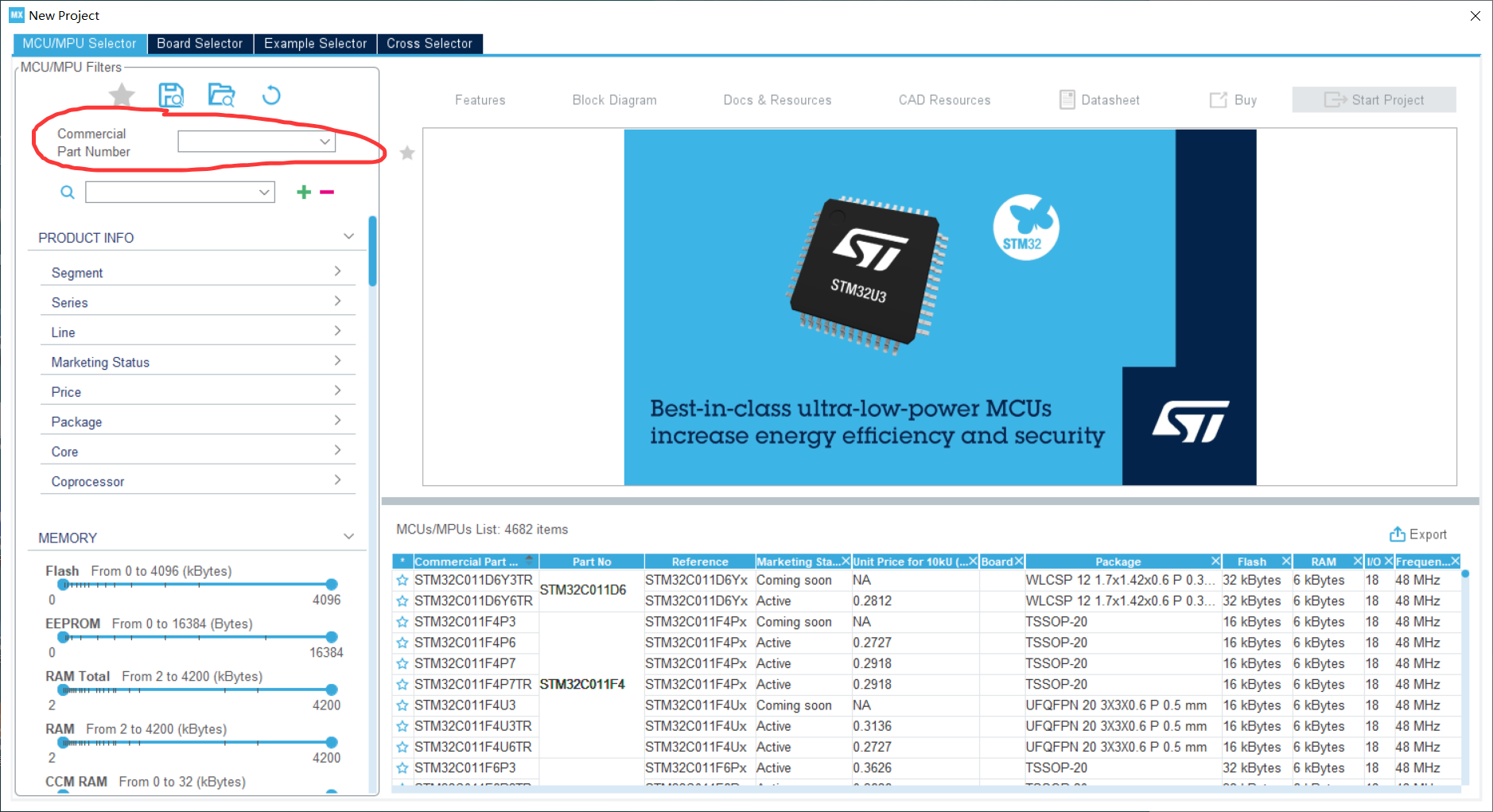Click the save search filter icon
This screenshot has height=812, width=1493.
pos(171,95)
